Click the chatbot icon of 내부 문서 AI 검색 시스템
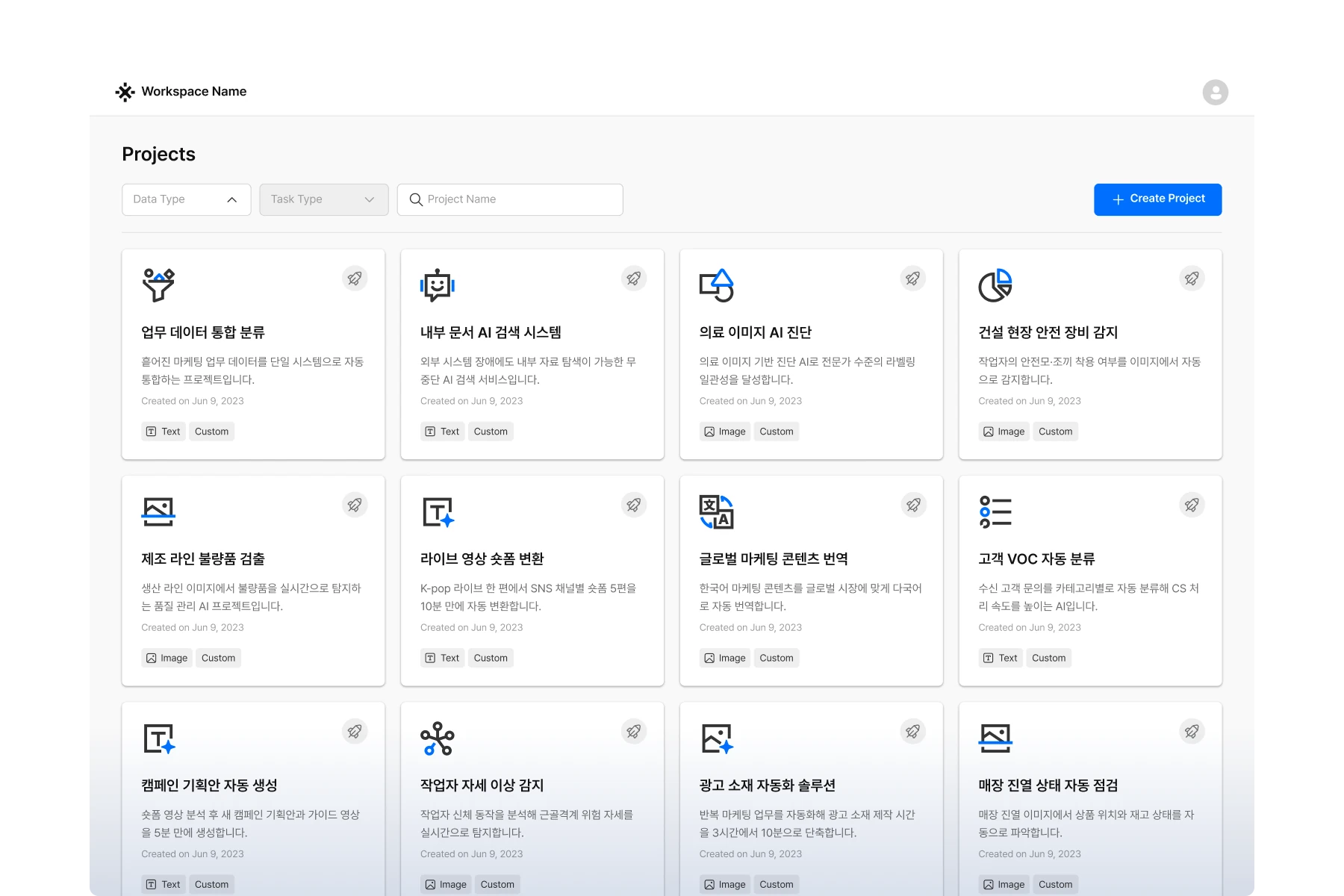This screenshot has height=896, width=1344. click(x=438, y=285)
